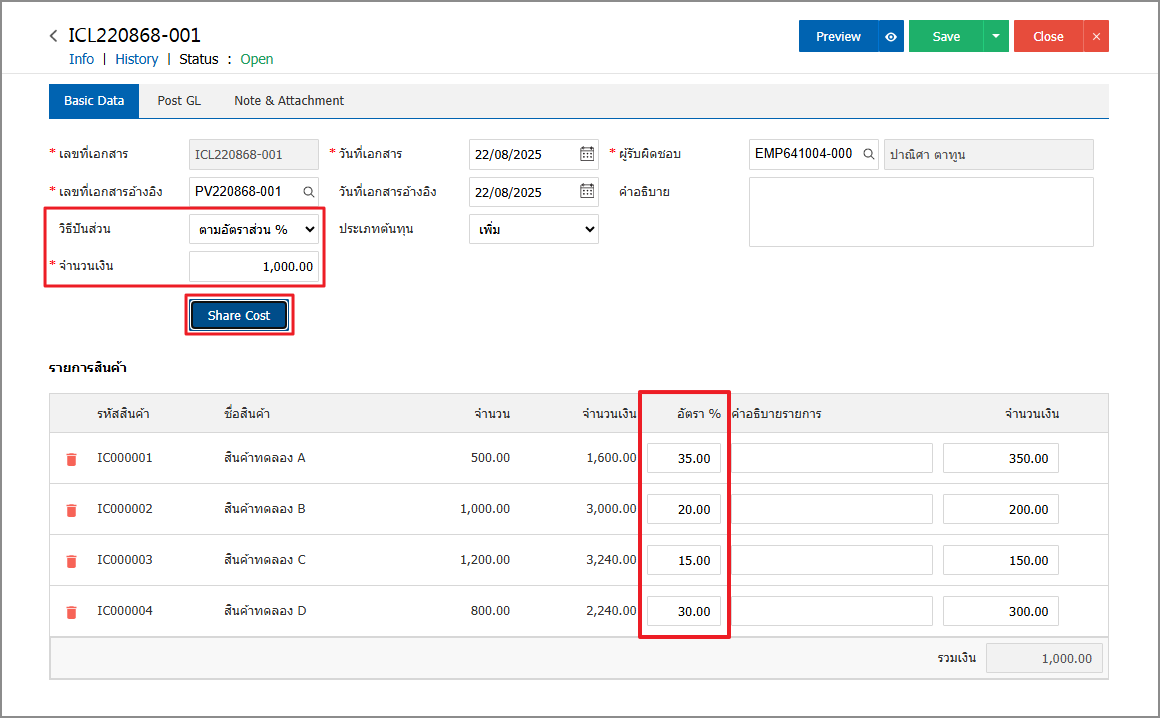The image size is (1160, 718).
Task: Click search icon in EMP641004-000 field
Action: (x=869, y=154)
